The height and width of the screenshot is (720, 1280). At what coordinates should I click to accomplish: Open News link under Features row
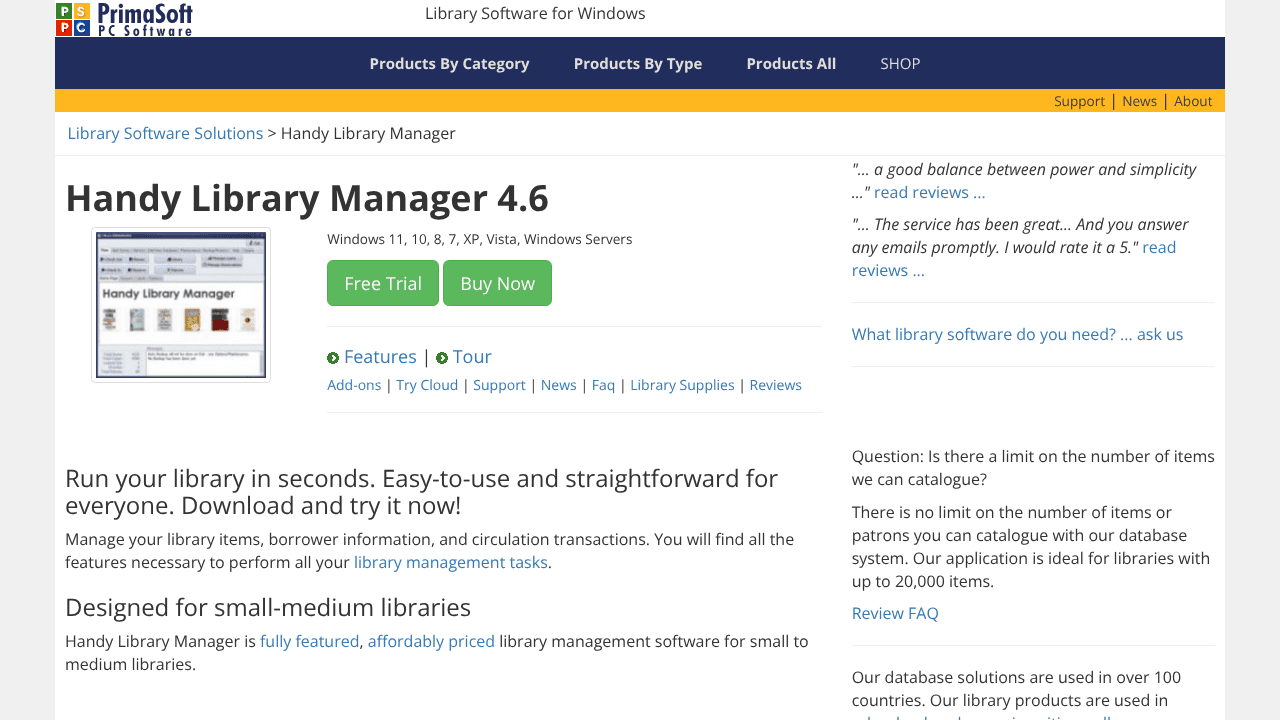[x=559, y=385]
